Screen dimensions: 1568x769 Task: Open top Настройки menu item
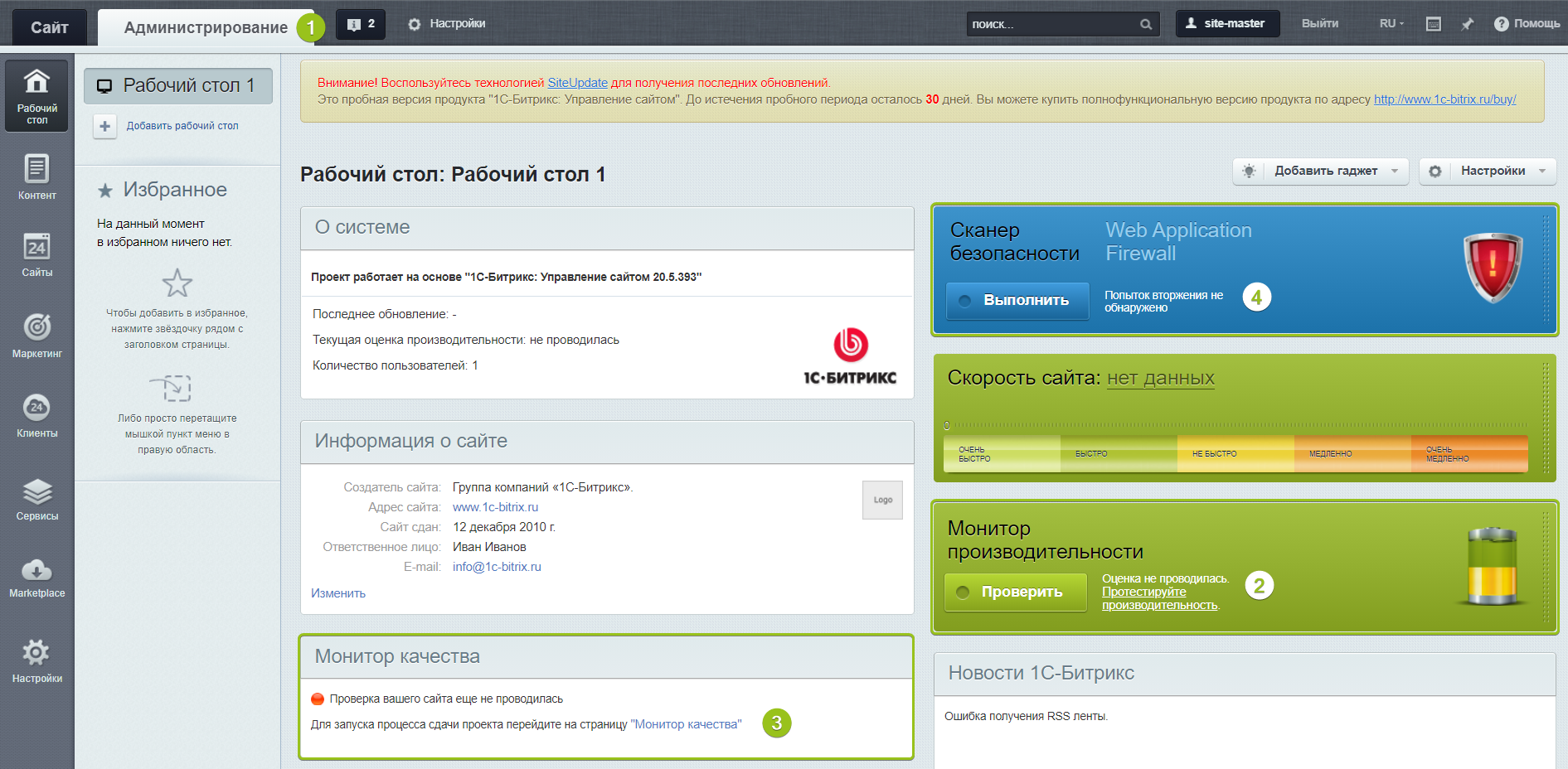coord(446,24)
